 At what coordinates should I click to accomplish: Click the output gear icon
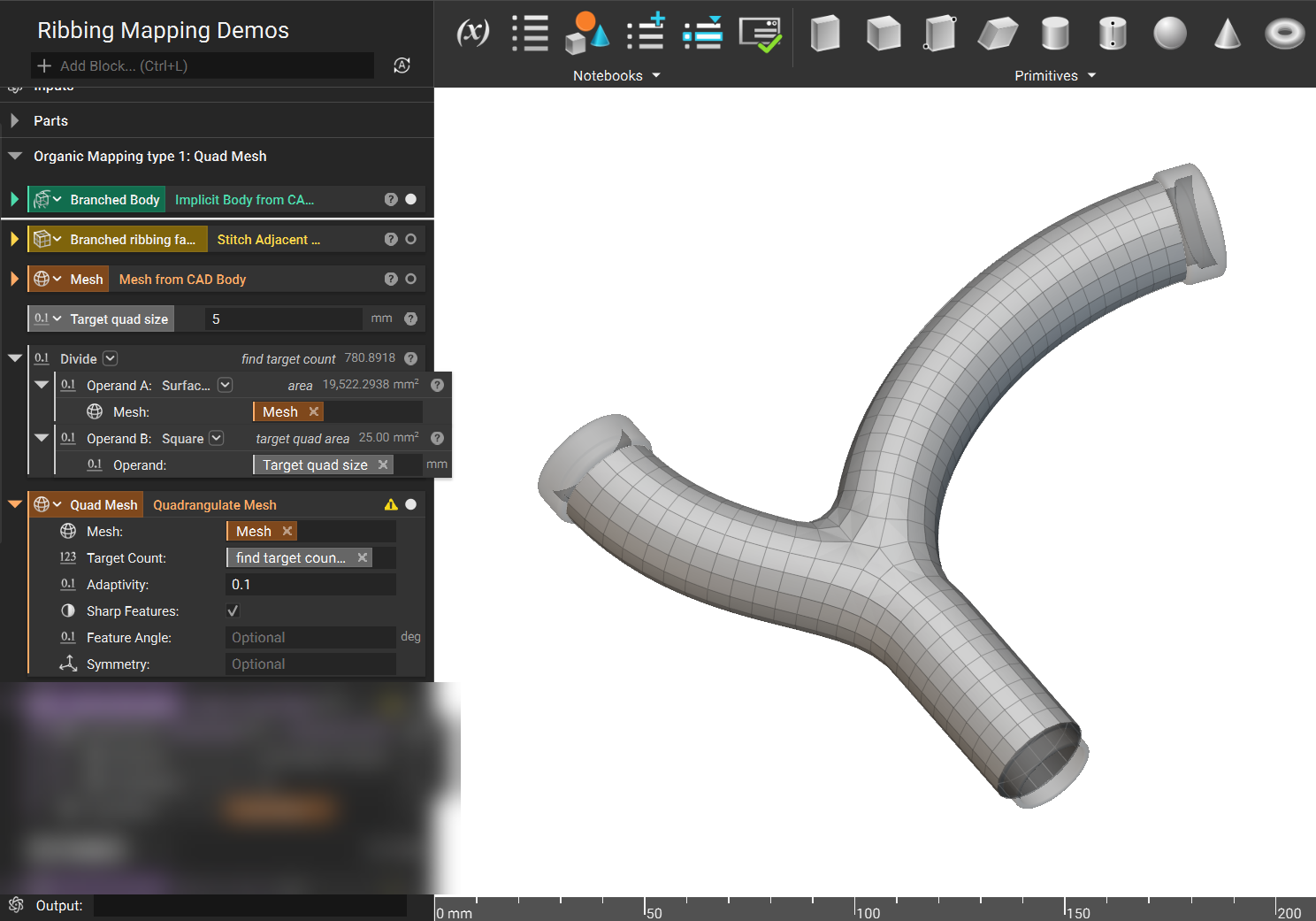click(x=16, y=905)
